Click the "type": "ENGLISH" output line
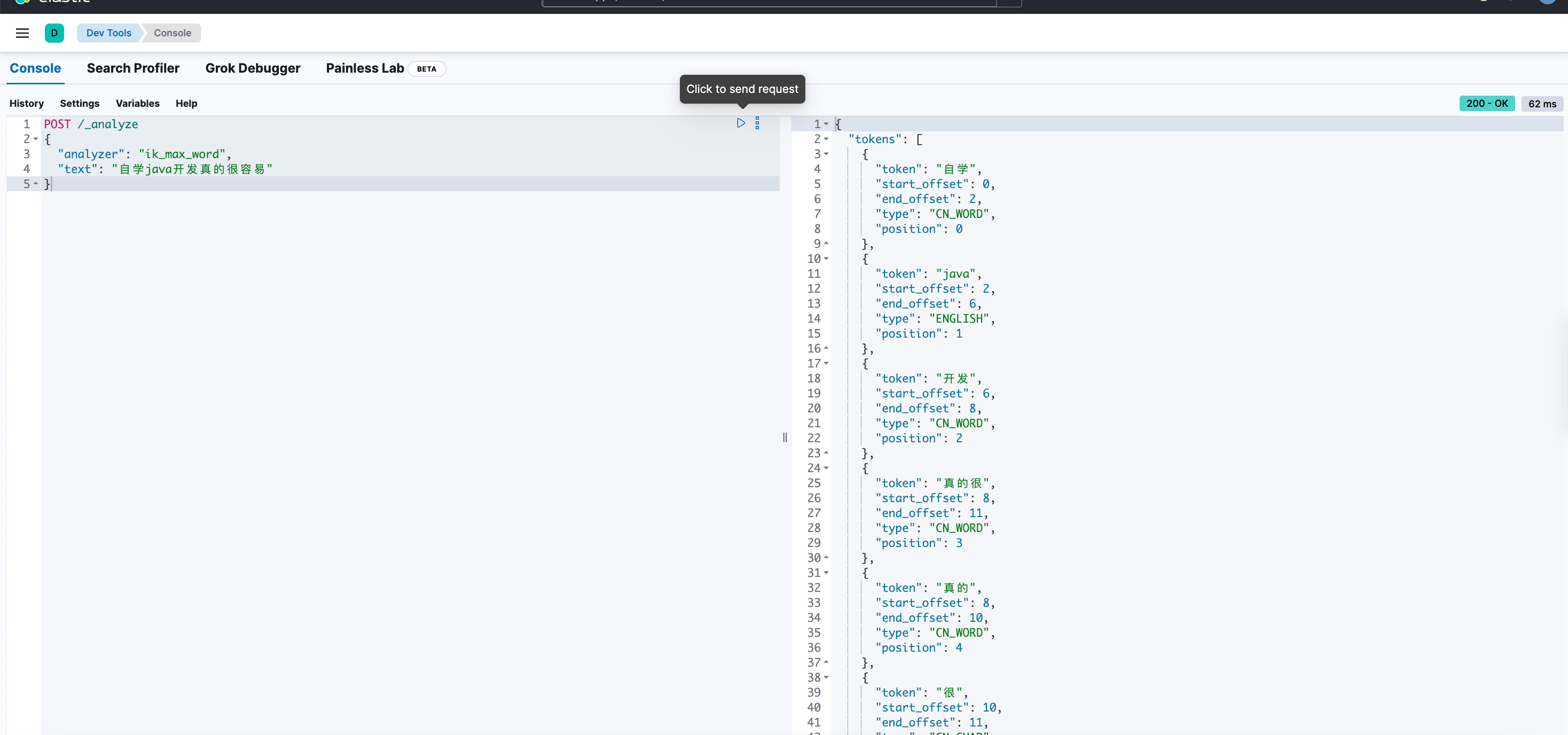This screenshot has height=735, width=1568. click(x=935, y=318)
